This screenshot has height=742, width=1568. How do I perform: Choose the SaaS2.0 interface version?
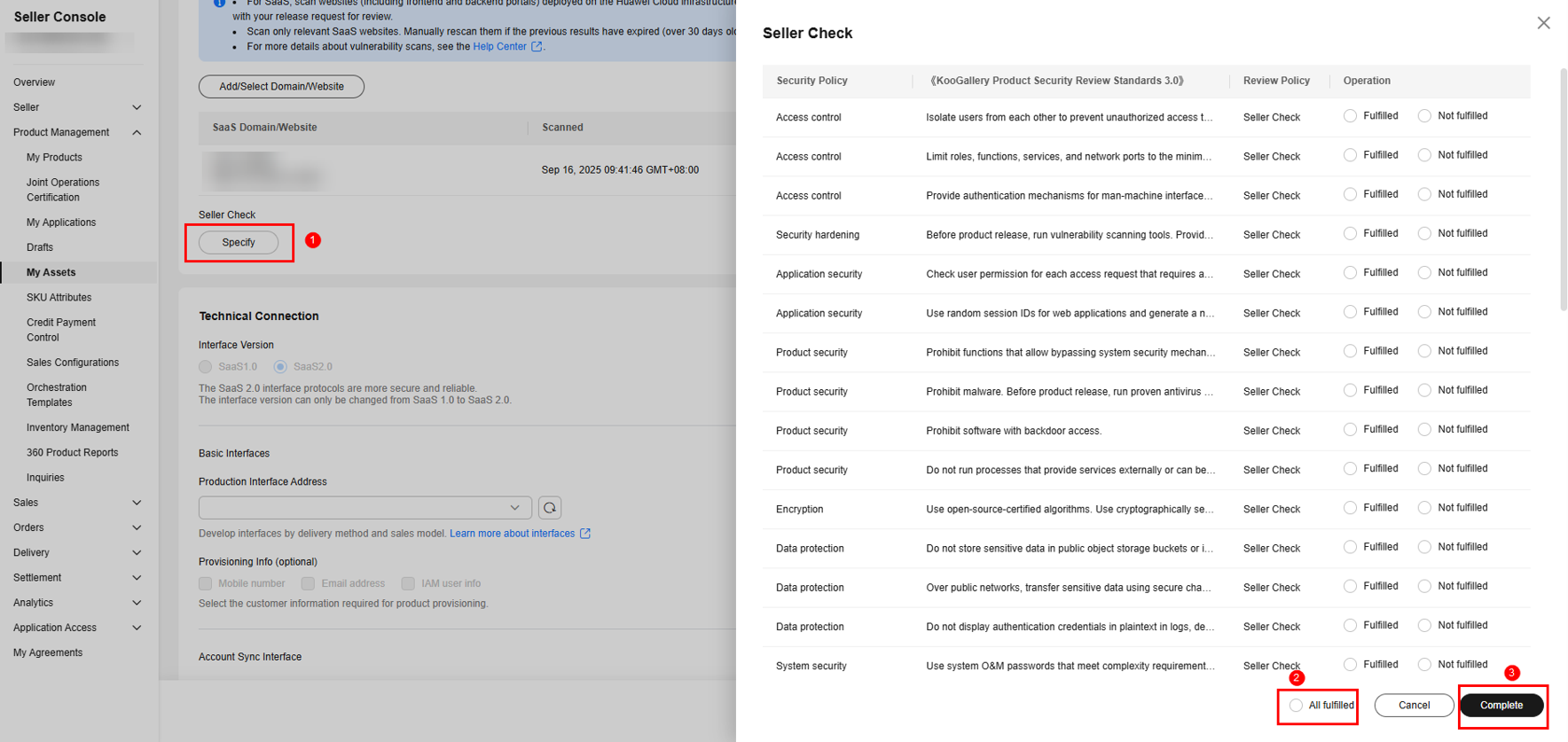click(x=280, y=367)
